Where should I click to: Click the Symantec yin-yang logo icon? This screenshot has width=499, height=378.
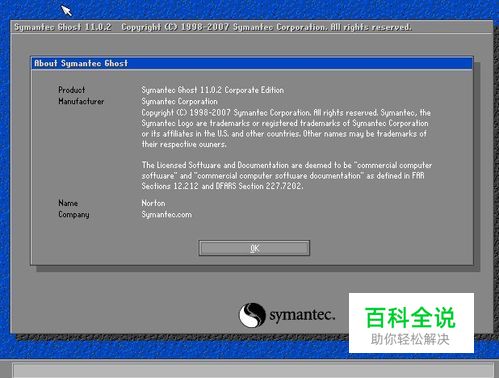pos(252,315)
